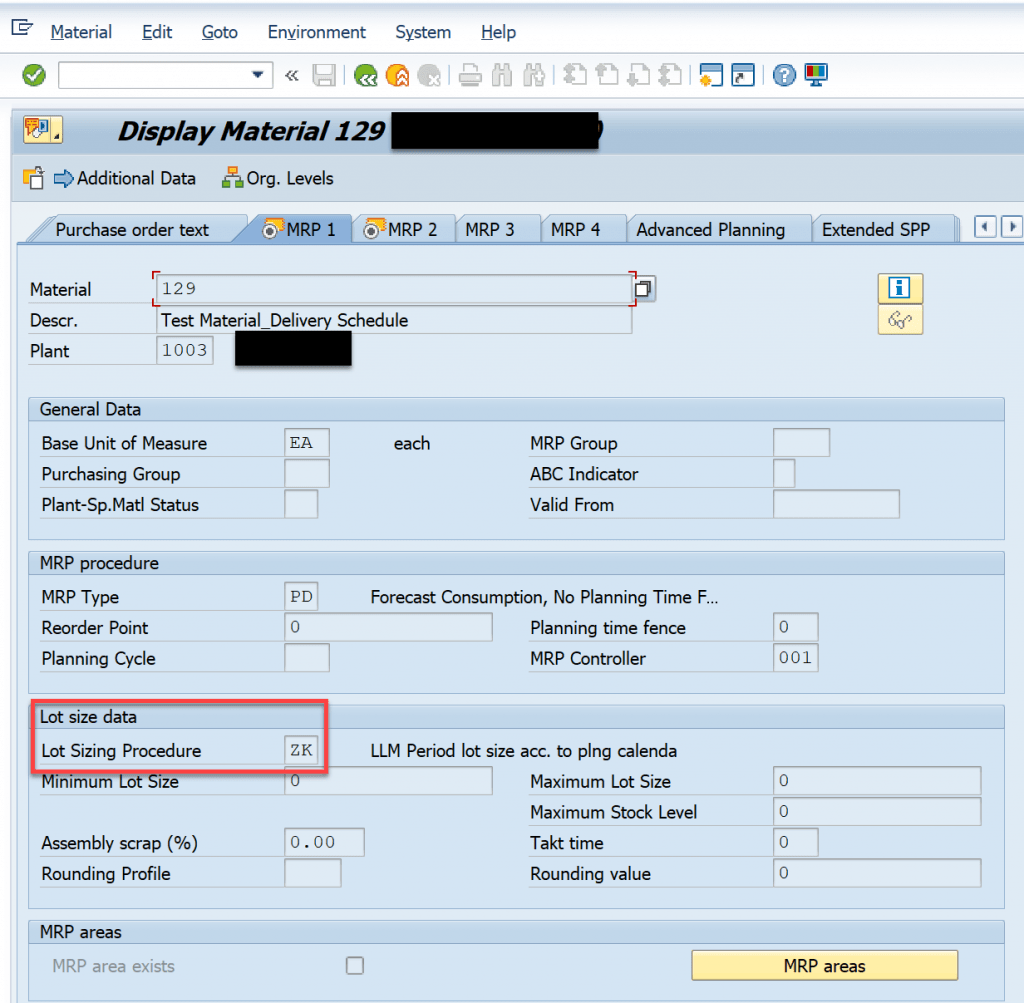Click the MRP Type field PD
Viewport: 1024px width, 1003px height.
(301, 596)
